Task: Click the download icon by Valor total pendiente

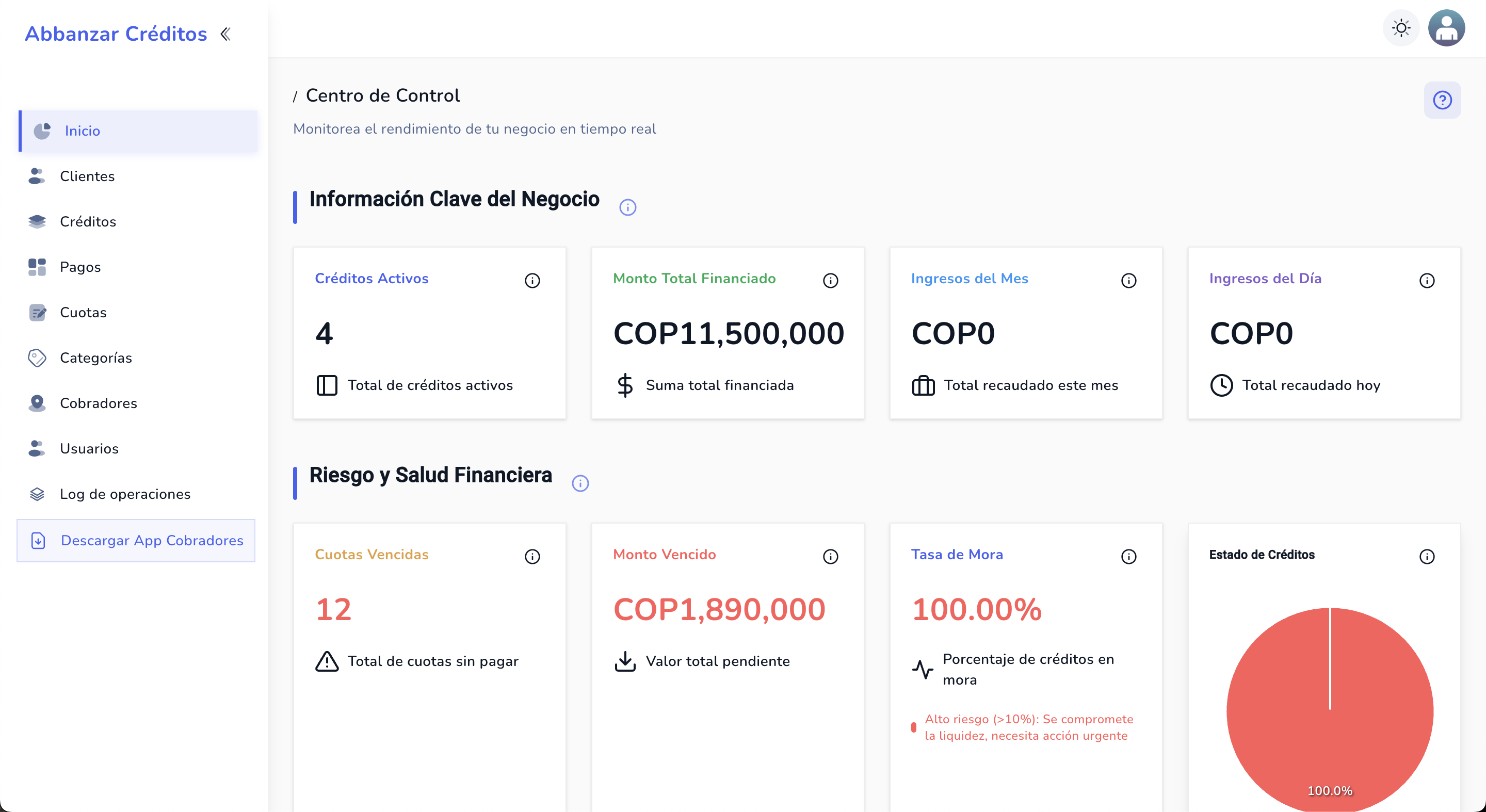Action: coord(625,661)
